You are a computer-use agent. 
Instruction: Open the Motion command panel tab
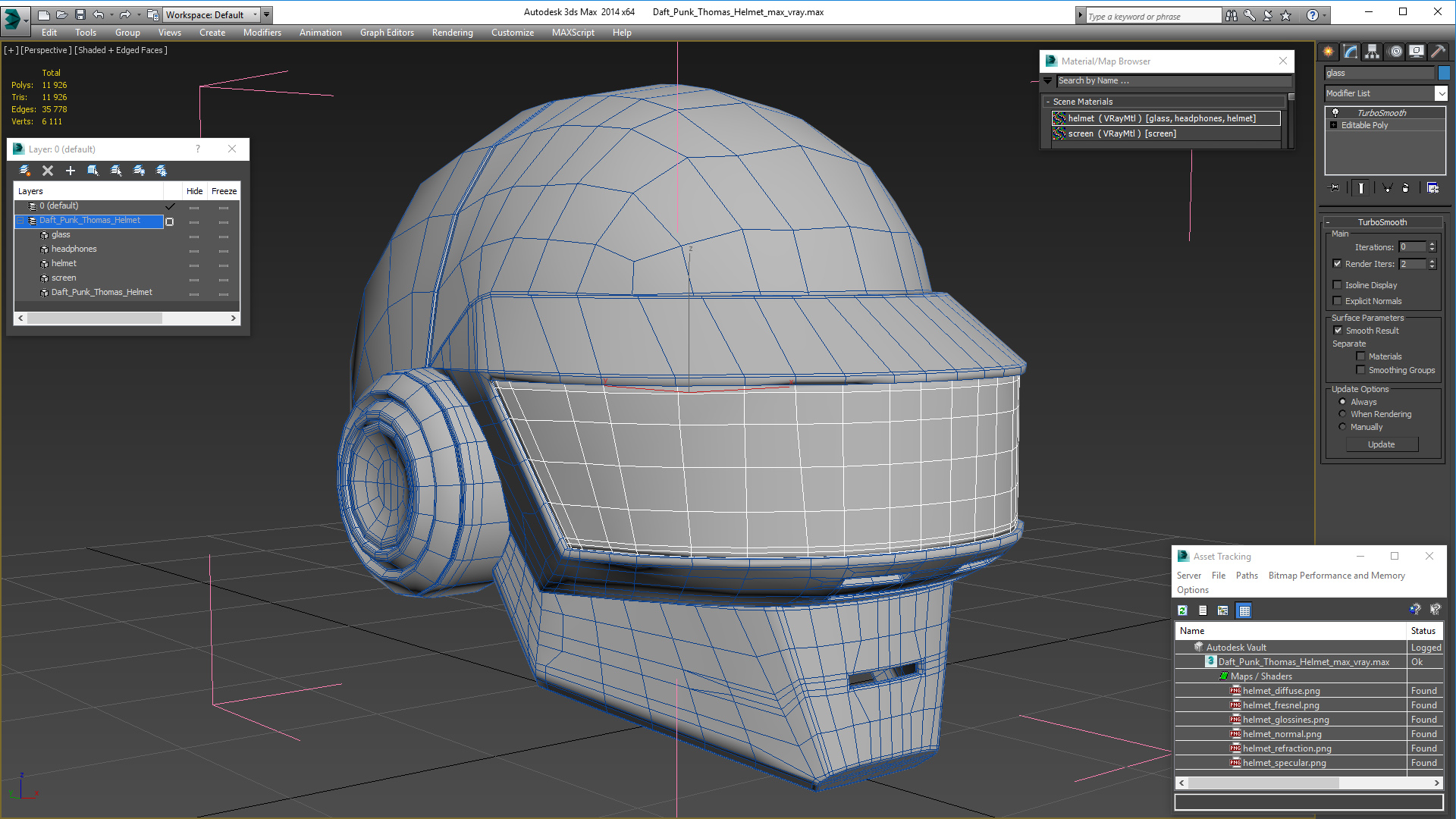tap(1395, 52)
